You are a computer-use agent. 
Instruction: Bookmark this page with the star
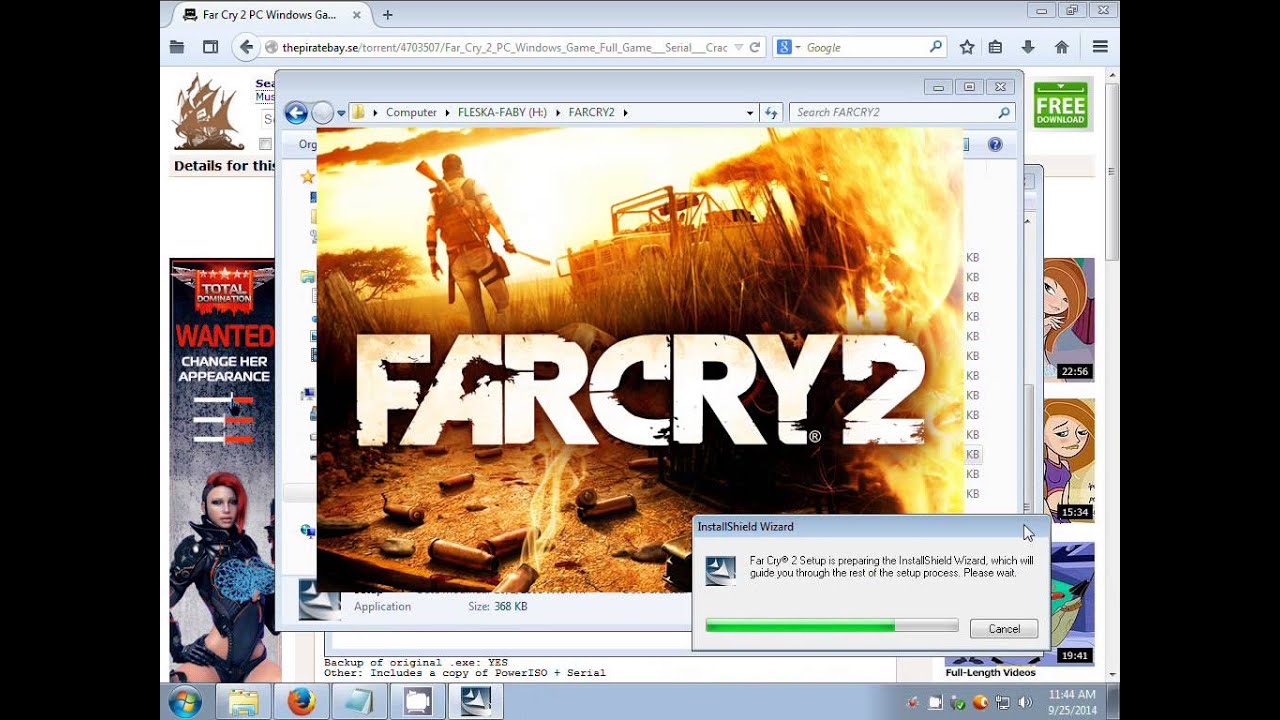click(x=967, y=47)
